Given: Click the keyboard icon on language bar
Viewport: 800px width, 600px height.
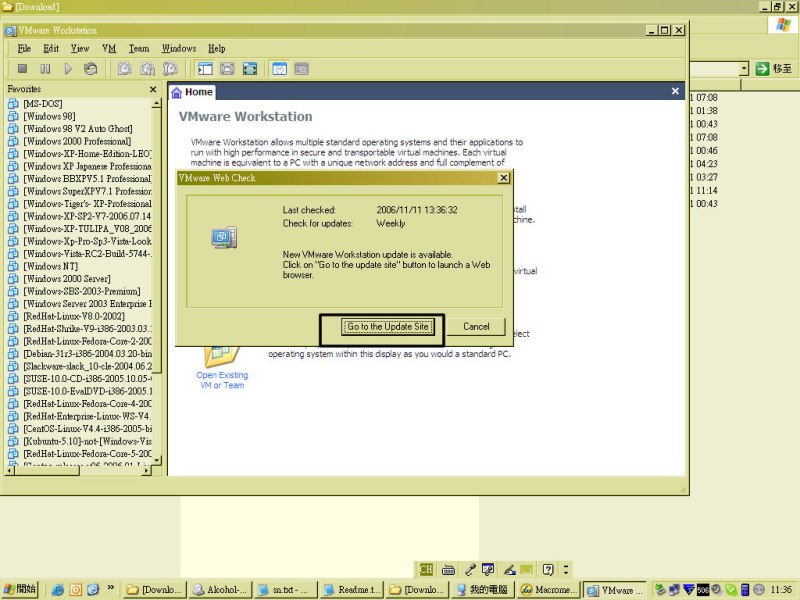Looking at the screenshot, I should coord(448,569).
